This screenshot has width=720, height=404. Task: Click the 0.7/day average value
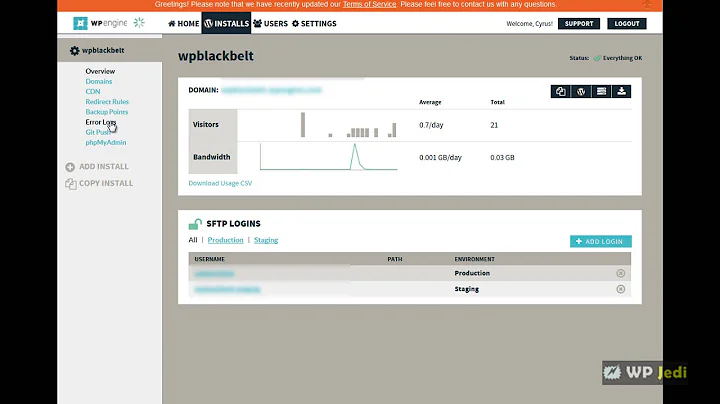click(431, 125)
